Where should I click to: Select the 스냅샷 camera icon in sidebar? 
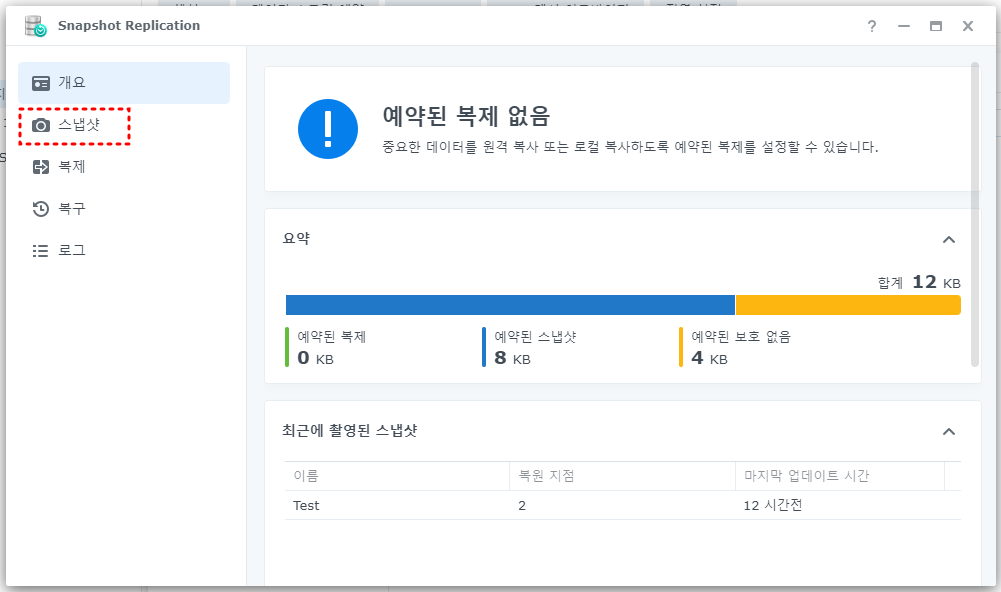42,124
